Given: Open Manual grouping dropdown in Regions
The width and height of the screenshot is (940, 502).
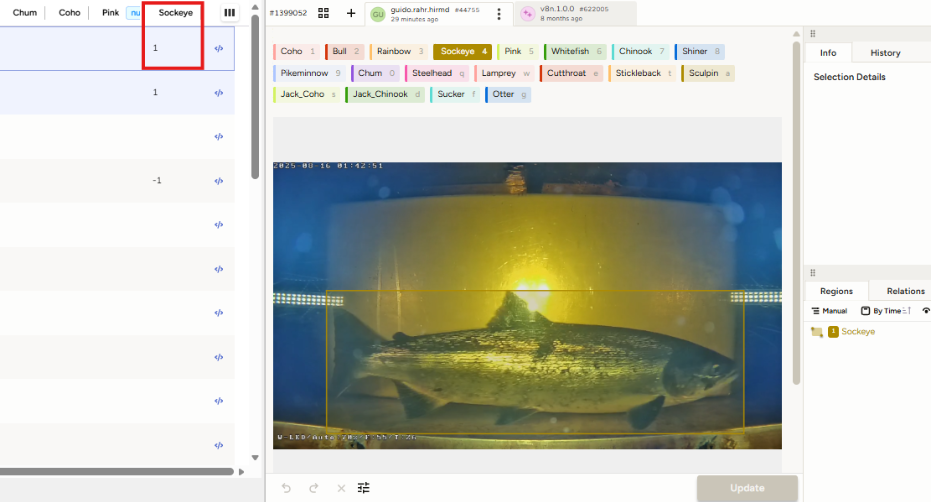Looking at the screenshot, I should click(829, 311).
